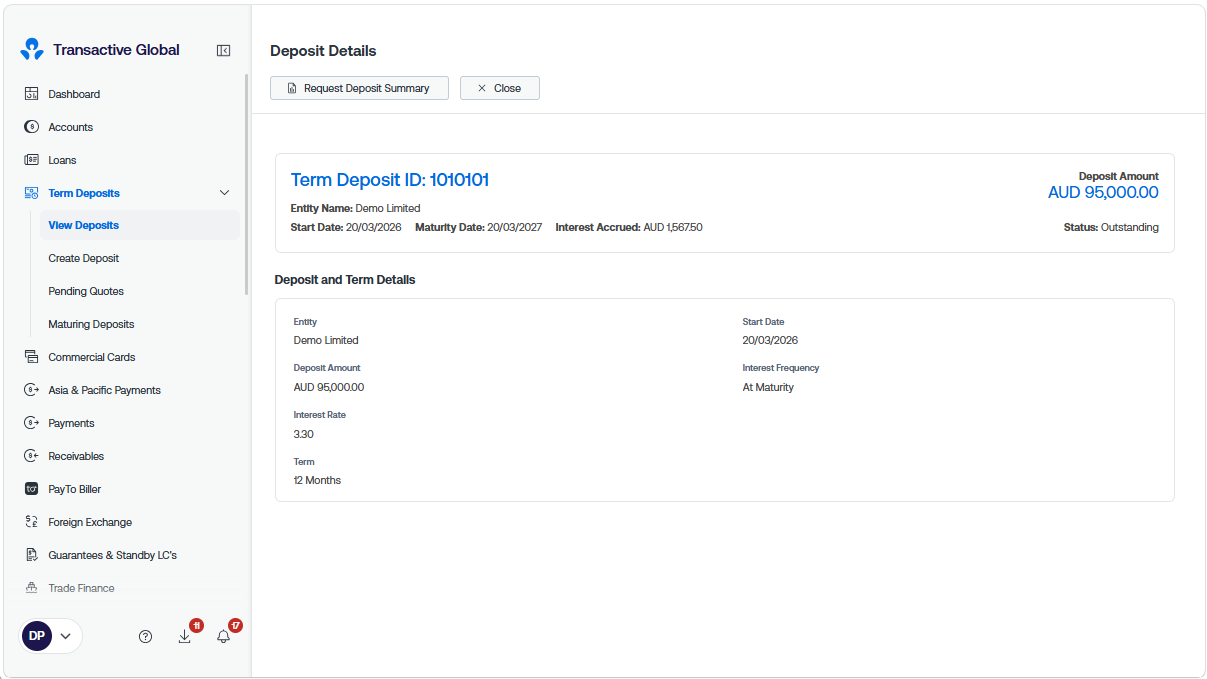Screen dimensions: 1207x679
Task: Click the Deposit Details page title
Action: pyautogui.click(x=323, y=51)
